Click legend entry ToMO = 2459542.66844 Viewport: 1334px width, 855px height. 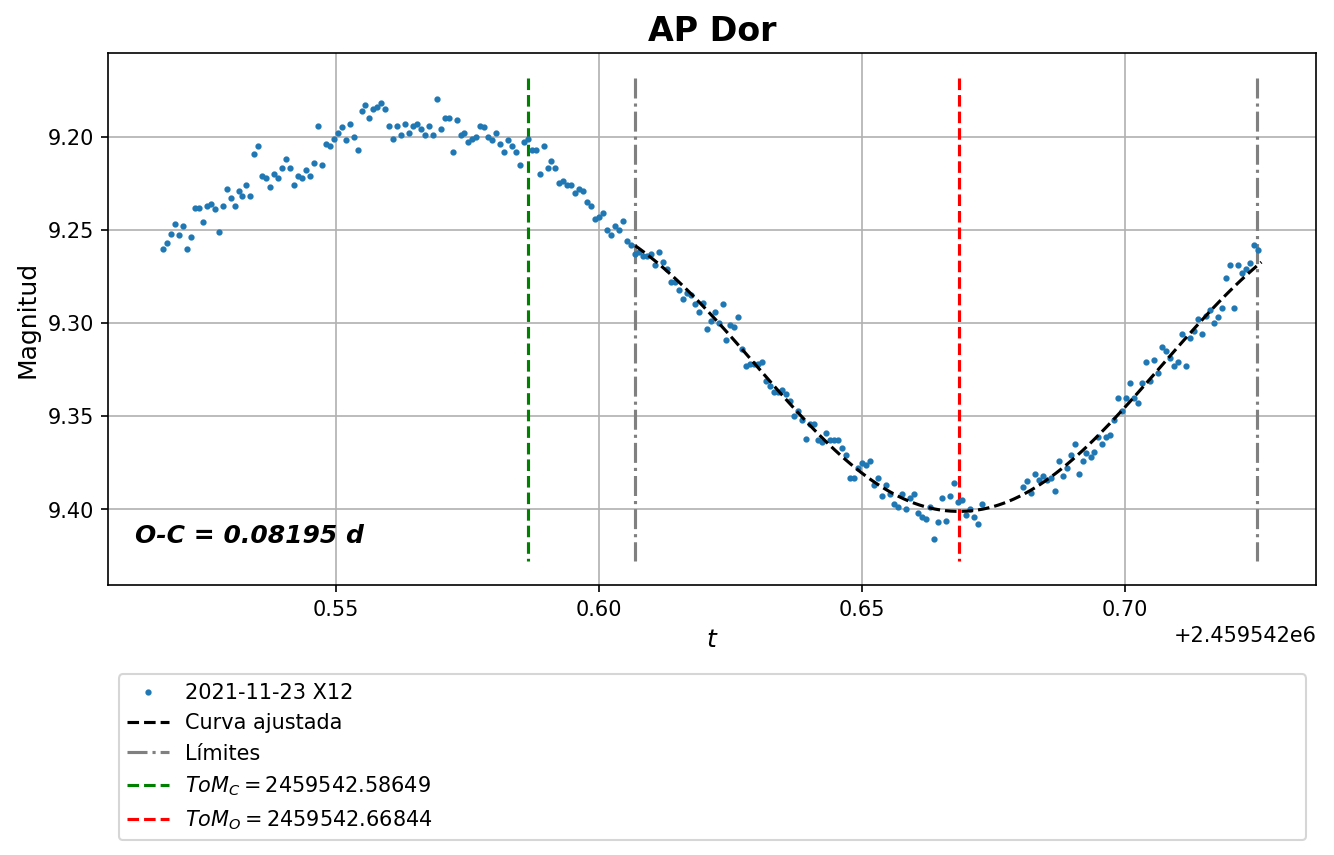pyautogui.click(x=308, y=818)
